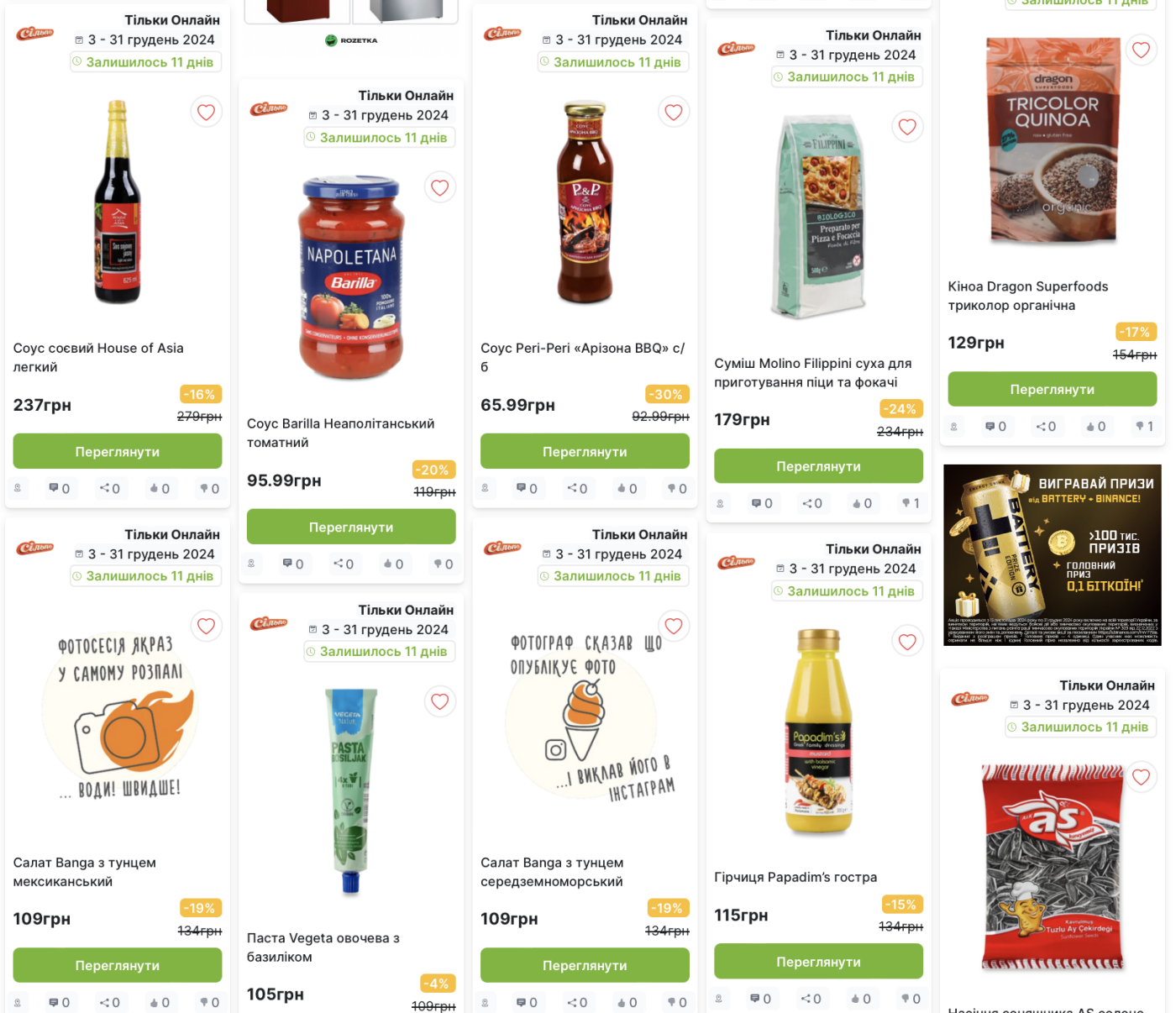
Task: Click share icon under quinoa Dragon Superfoods
Action: (1046, 427)
